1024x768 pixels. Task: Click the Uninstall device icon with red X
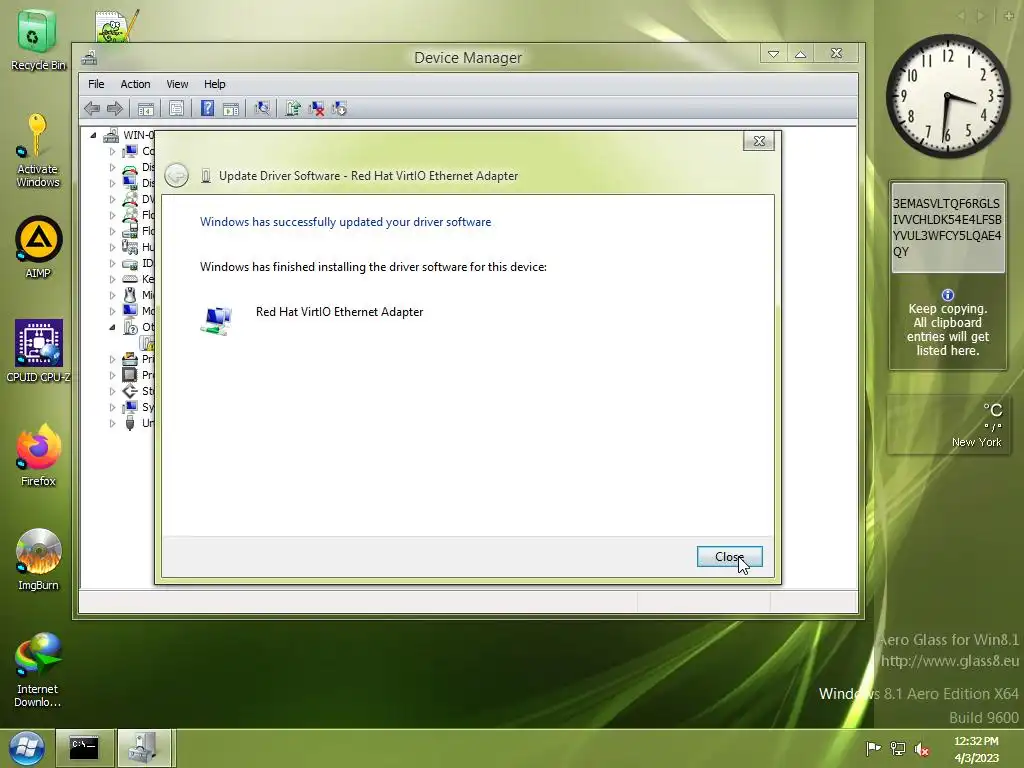[x=316, y=108]
